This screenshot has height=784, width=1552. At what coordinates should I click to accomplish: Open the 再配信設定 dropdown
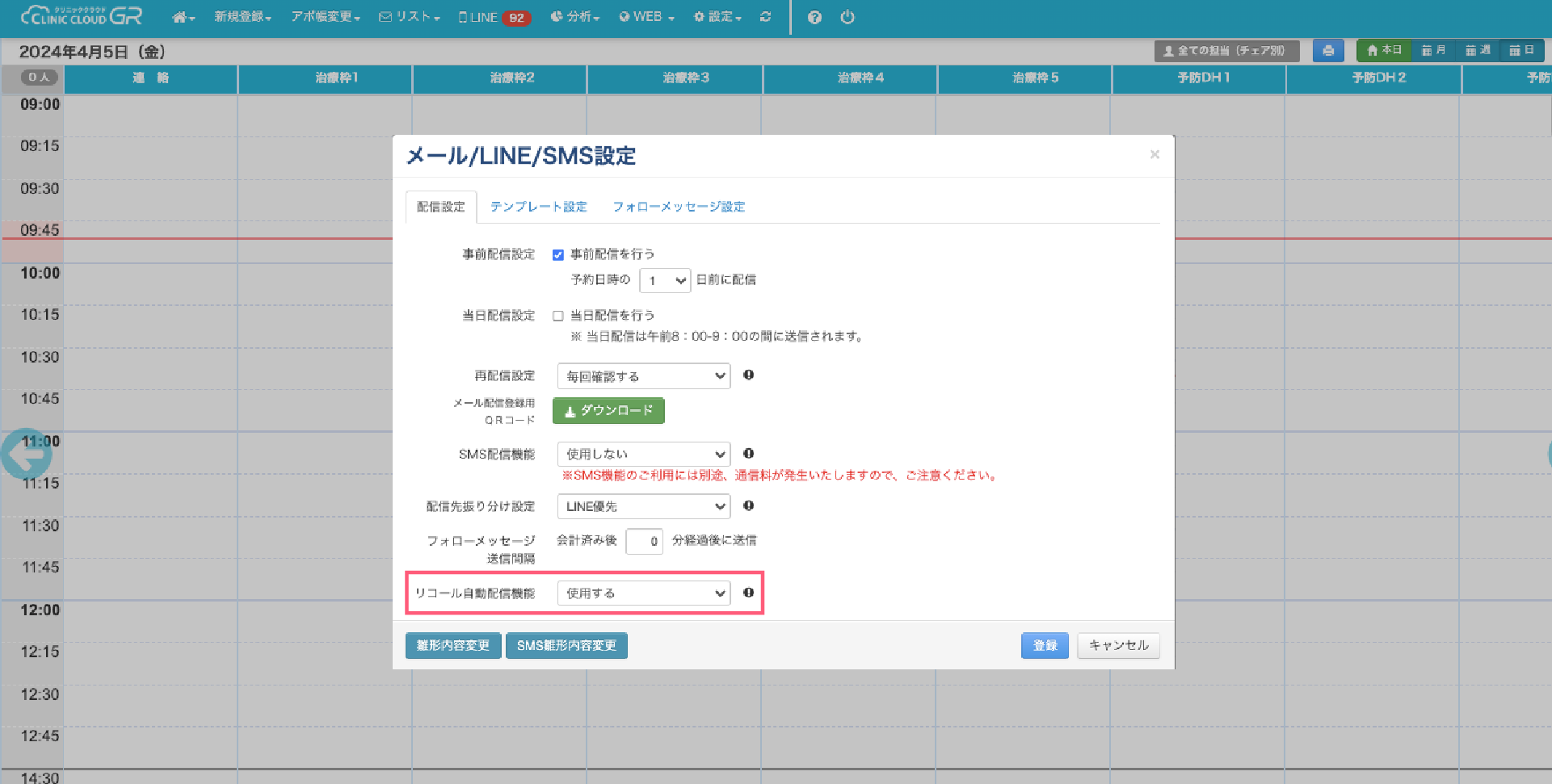(x=644, y=376)
